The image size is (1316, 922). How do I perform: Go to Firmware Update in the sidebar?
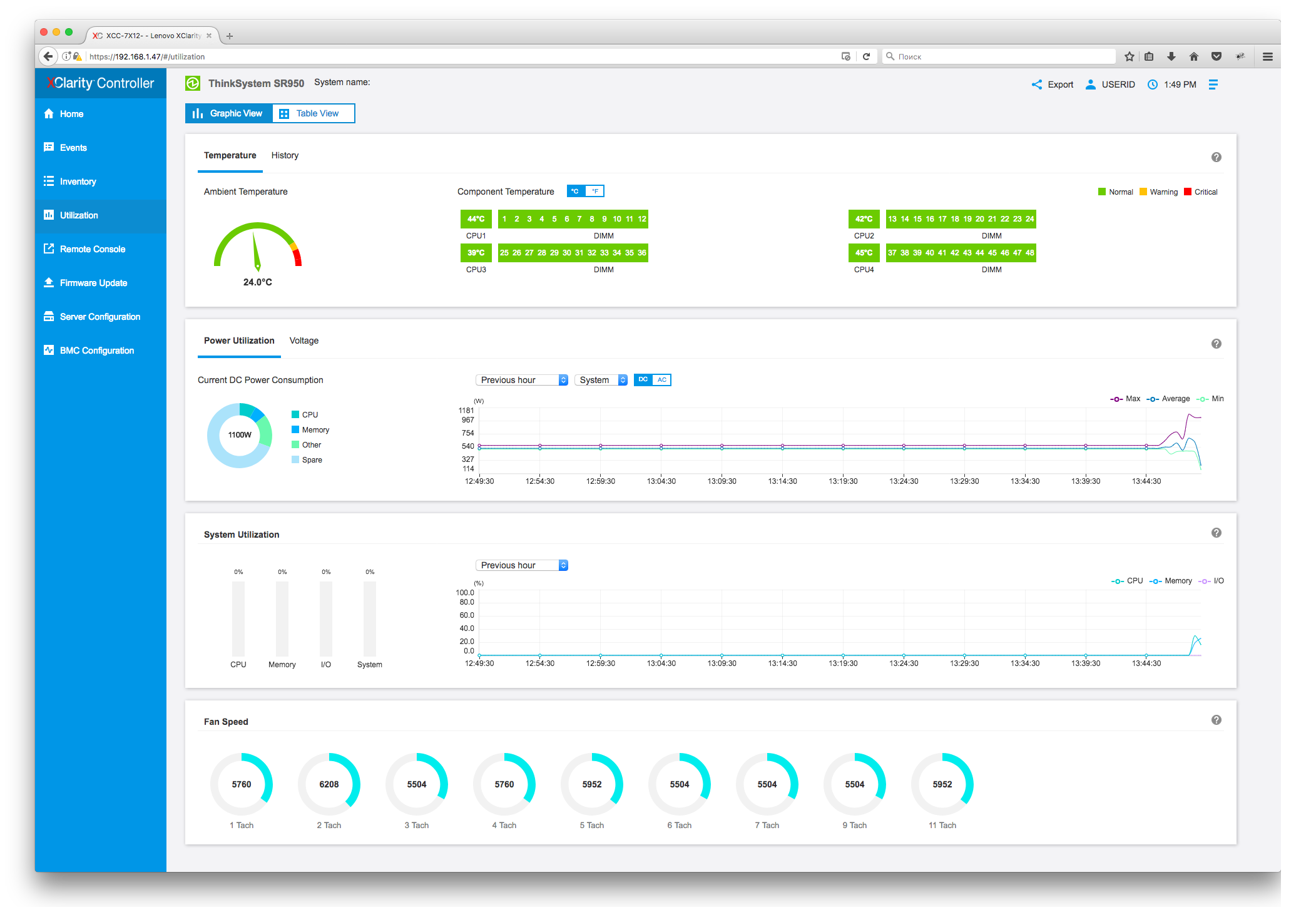93,283
